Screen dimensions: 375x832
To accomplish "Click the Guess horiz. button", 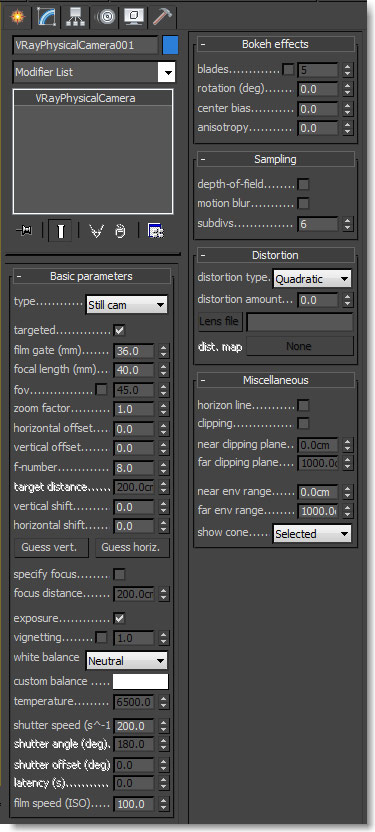I will (x=133, y=548).
